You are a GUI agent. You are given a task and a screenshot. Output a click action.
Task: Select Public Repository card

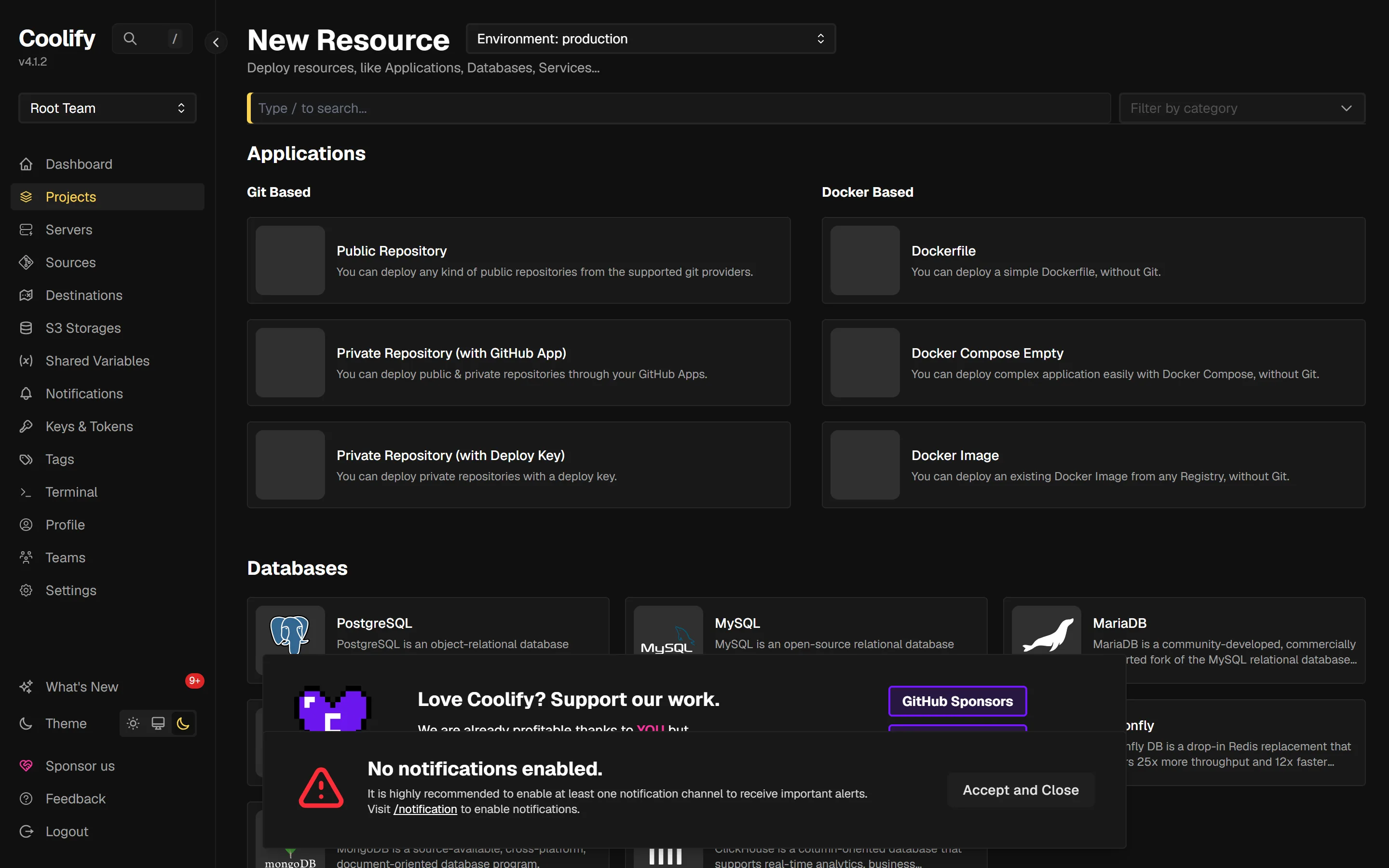[x=518, y=260]
